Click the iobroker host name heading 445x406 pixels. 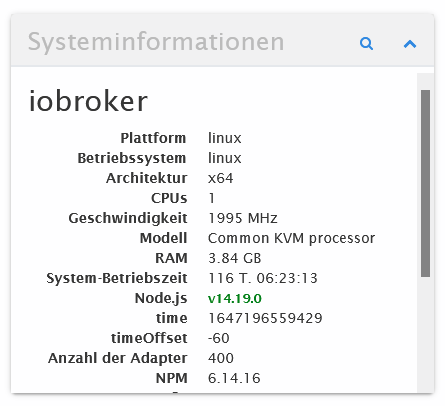pos(88,101)
